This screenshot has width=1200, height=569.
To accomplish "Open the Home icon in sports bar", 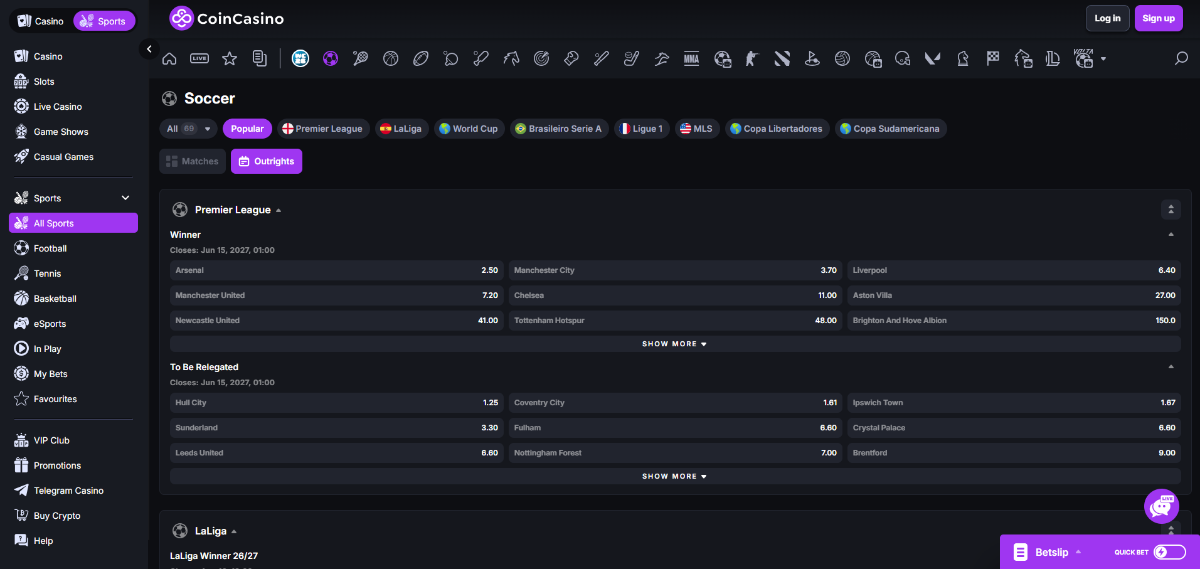I will 169,59.
